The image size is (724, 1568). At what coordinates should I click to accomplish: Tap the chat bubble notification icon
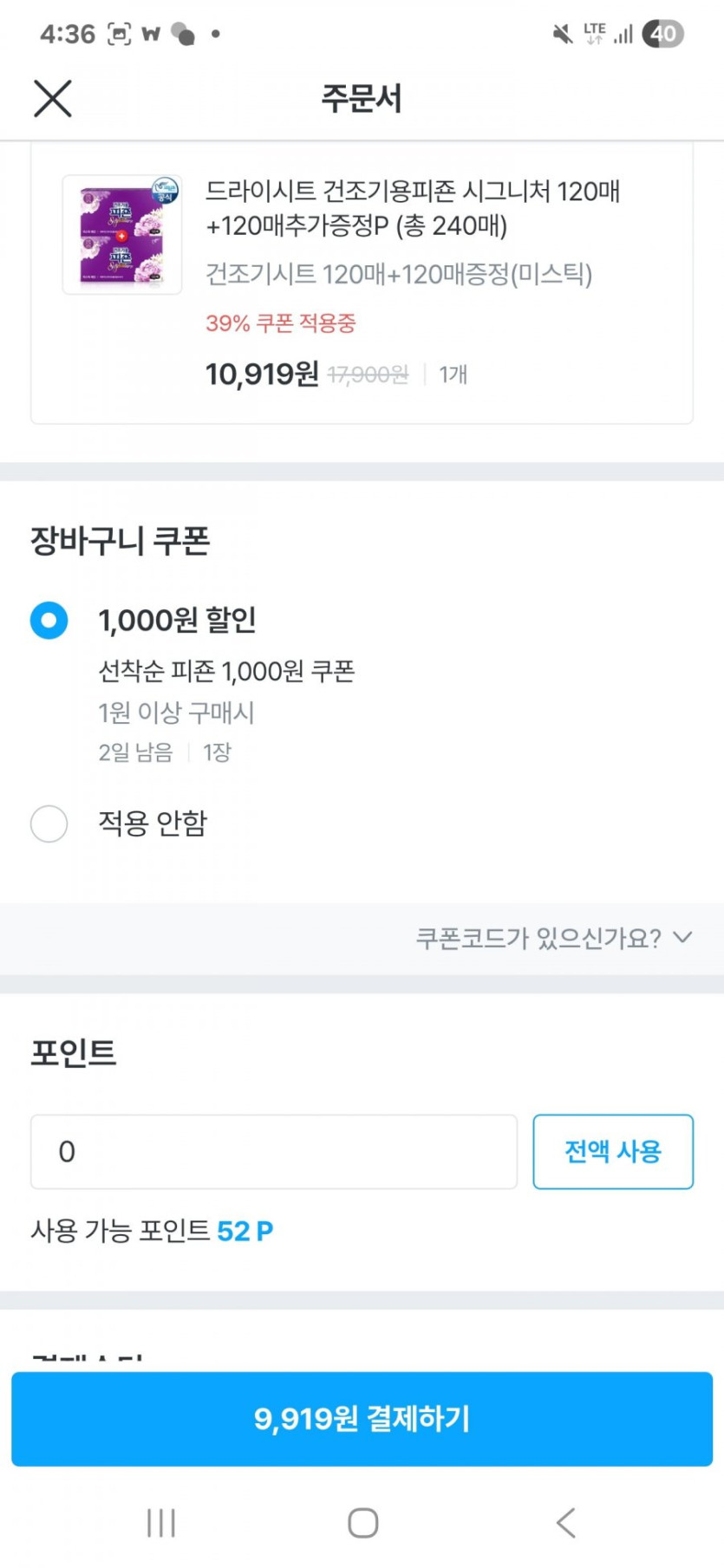click(x=183, y=34)
